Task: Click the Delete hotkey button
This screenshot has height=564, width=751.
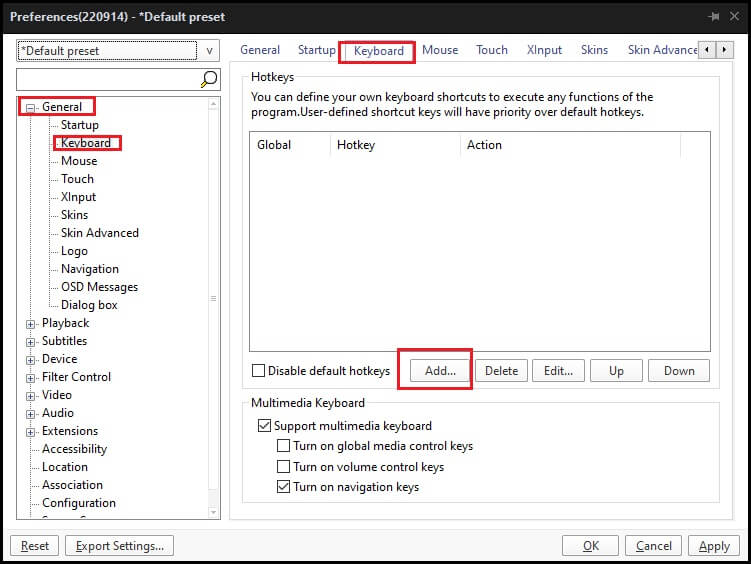Action: (x=501, y=371)
